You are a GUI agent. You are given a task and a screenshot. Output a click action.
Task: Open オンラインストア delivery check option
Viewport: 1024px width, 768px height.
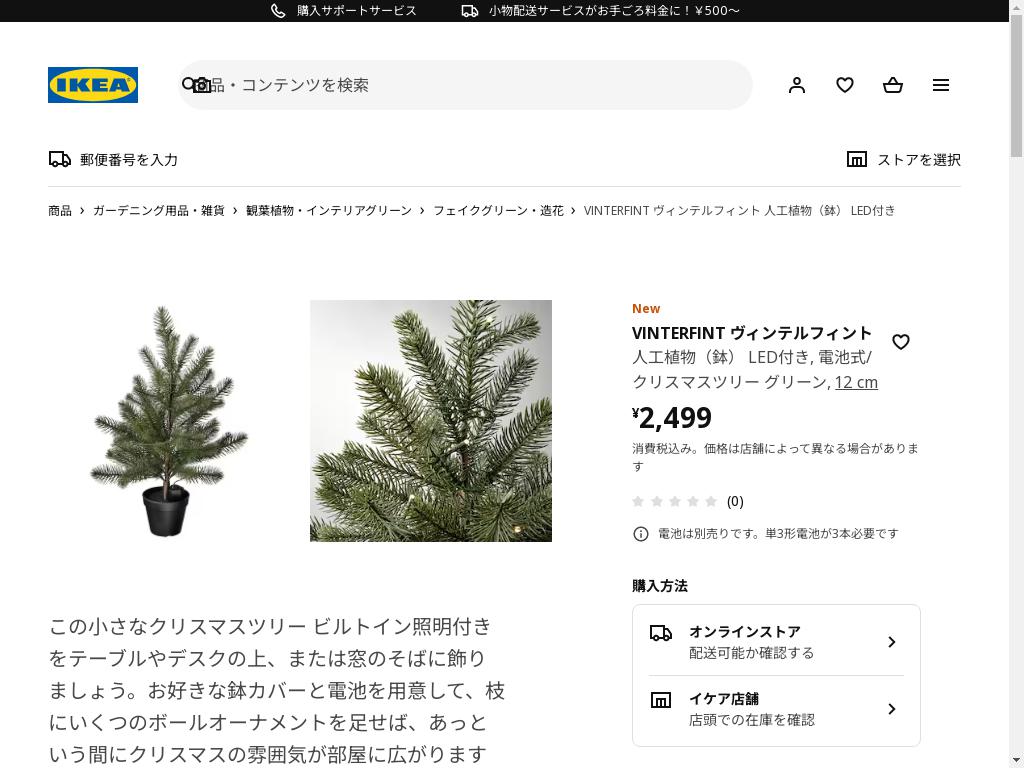[x=776, y=642]
